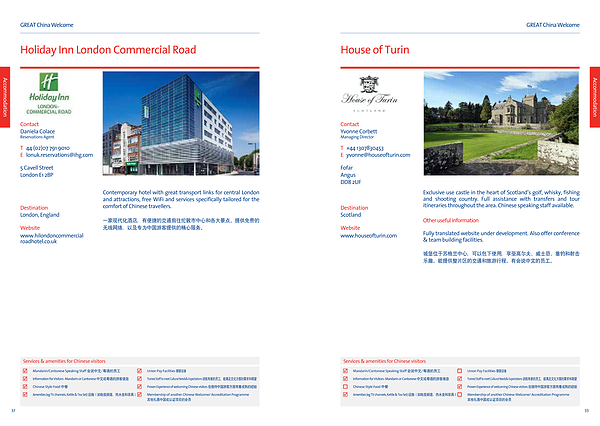Toggle Holiday Inn Mandarin/Cantonese Speaking Staff checkbox
The image size is (600, 426).
click(x=25, y=371)
